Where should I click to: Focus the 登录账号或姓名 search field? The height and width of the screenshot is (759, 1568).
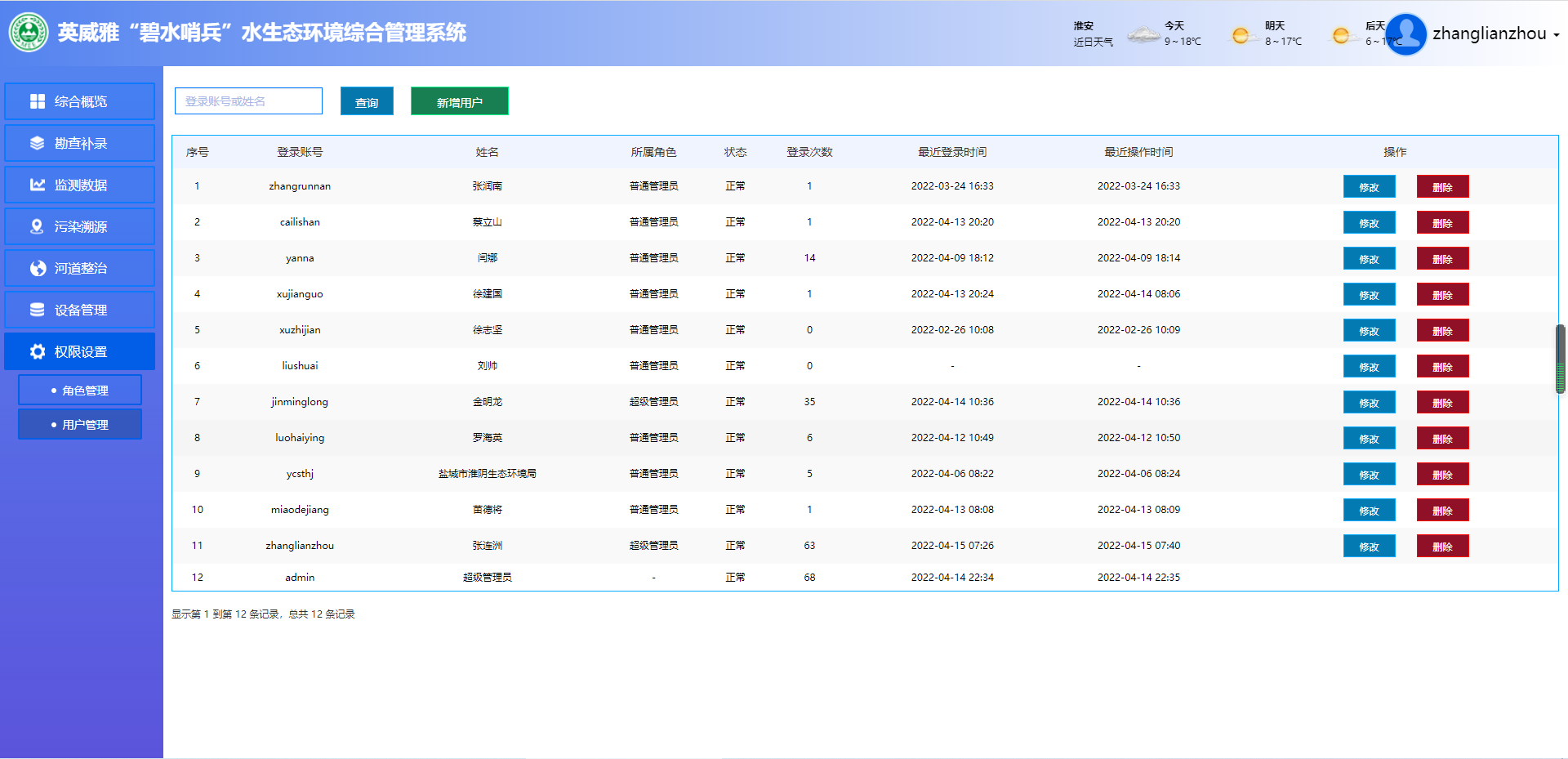tap(248, 101)
